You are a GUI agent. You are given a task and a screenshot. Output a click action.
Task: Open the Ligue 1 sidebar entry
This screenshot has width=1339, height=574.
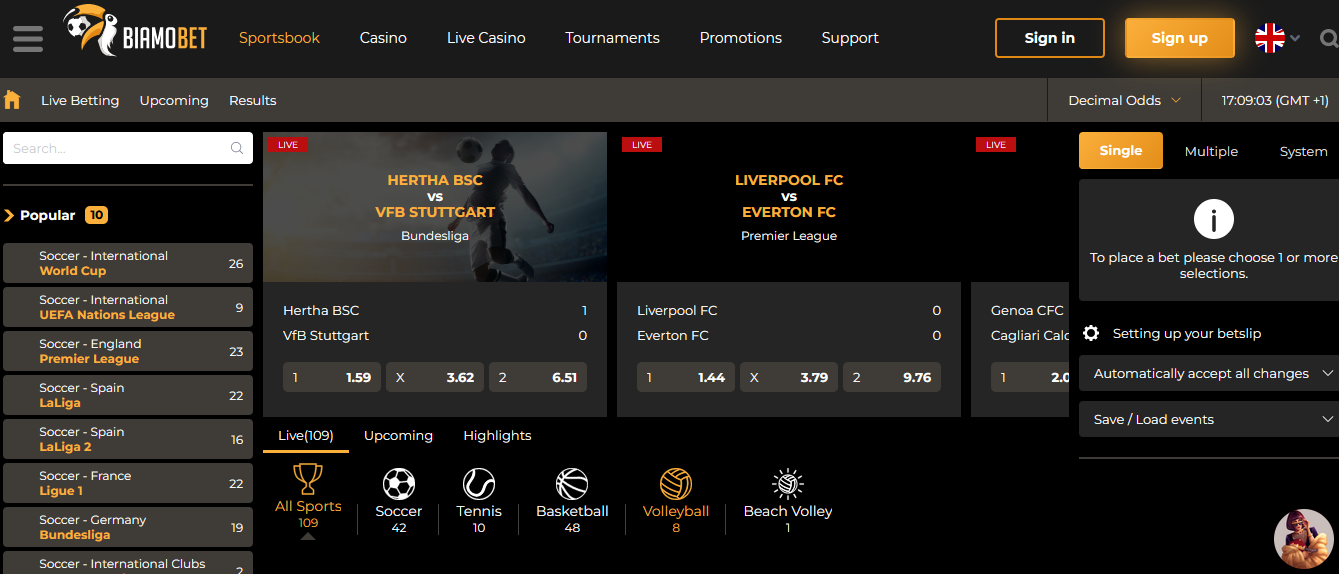coord(128,483)
